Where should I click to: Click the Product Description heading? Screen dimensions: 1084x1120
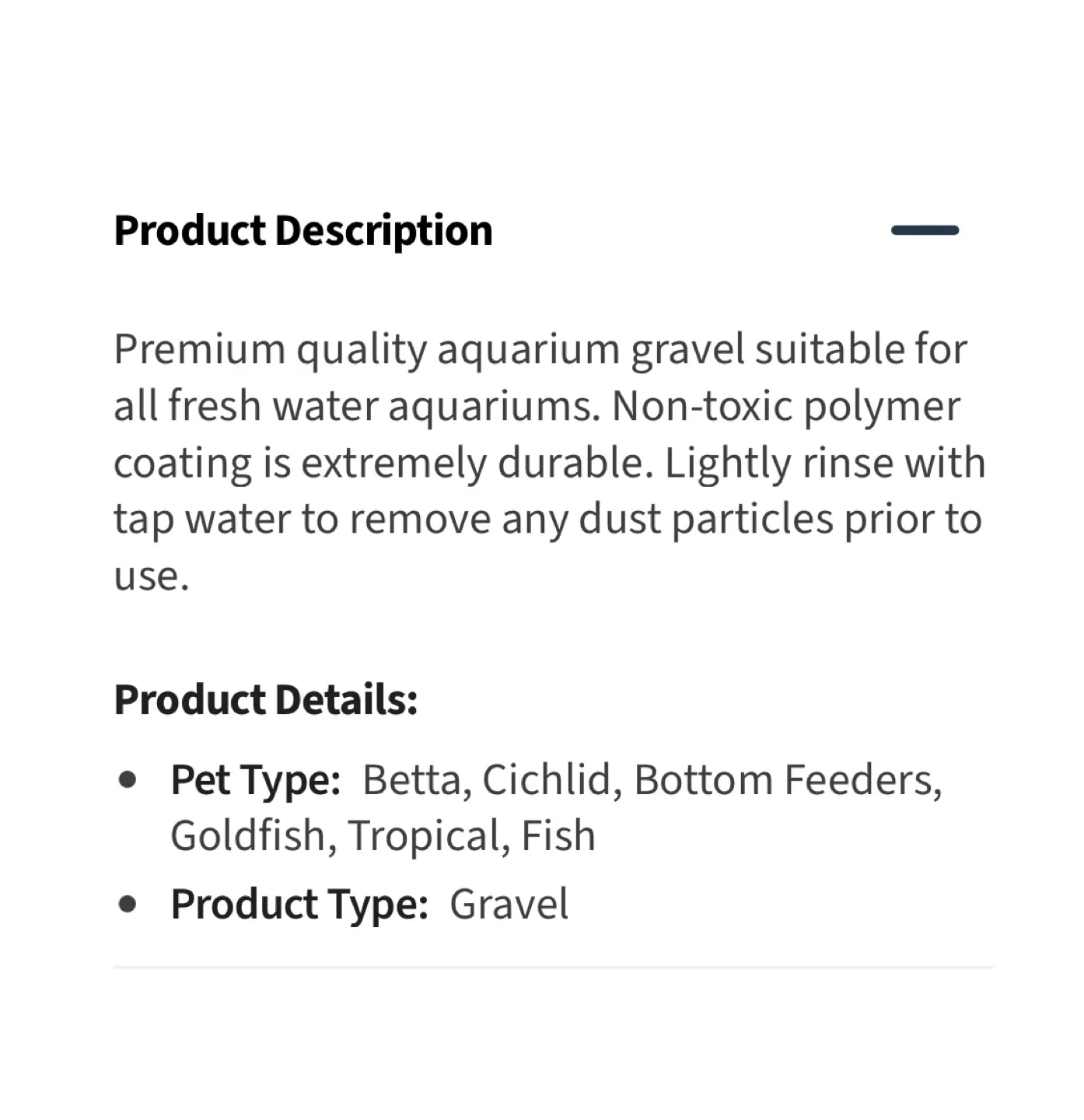point(303,230)
